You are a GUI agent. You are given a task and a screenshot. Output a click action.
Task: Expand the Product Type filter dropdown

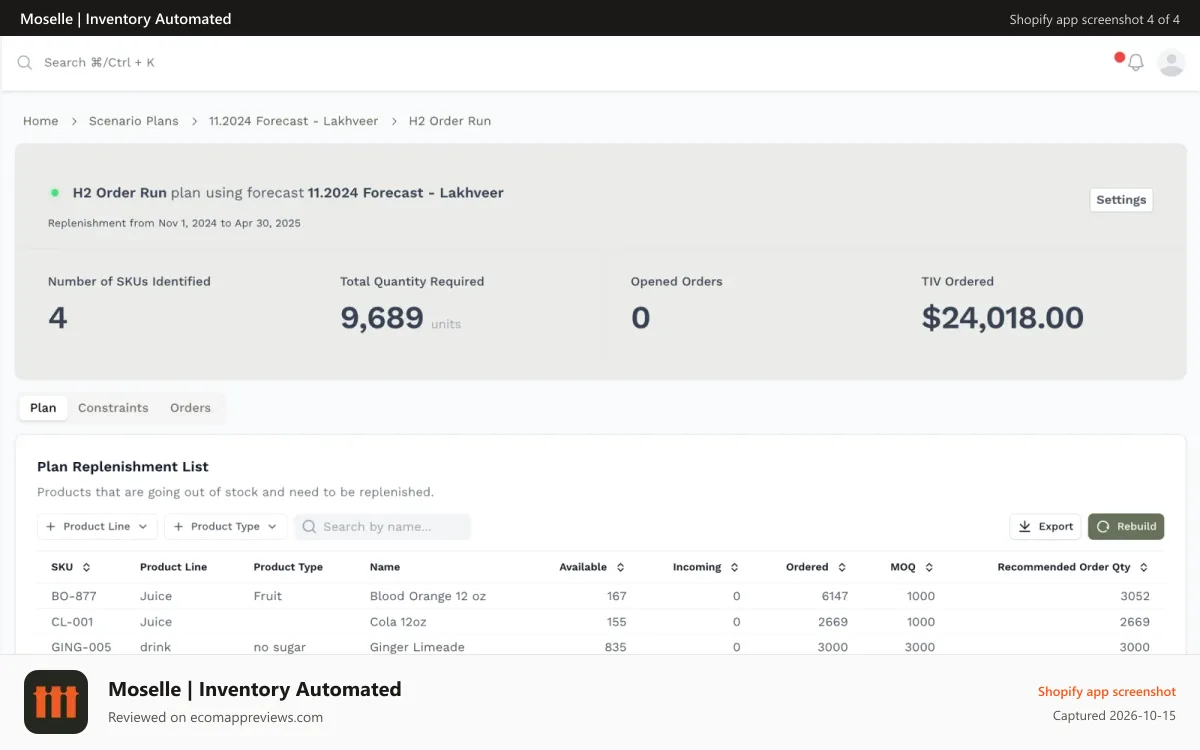(226, 526)
